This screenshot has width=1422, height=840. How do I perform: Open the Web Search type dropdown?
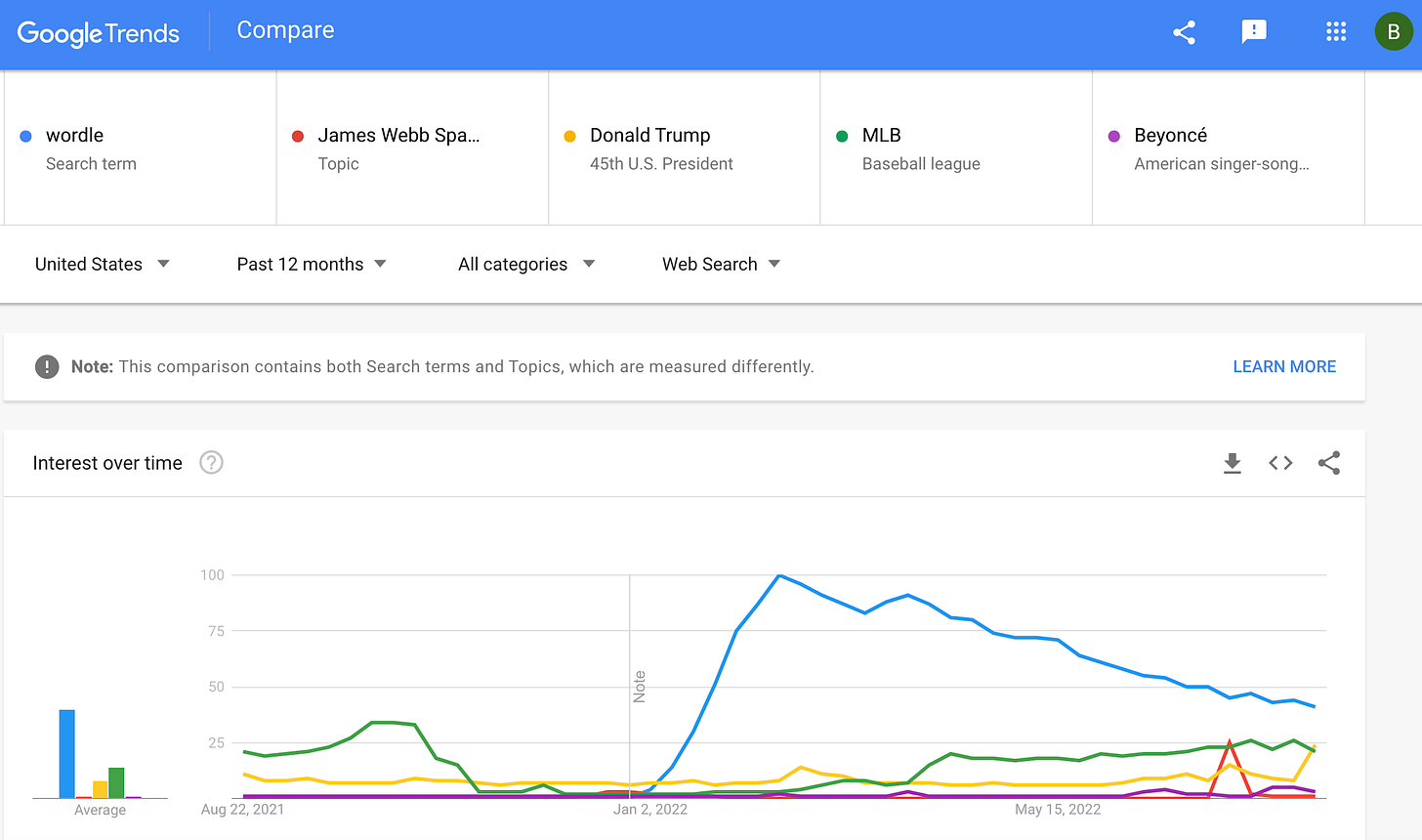(721, 264)
